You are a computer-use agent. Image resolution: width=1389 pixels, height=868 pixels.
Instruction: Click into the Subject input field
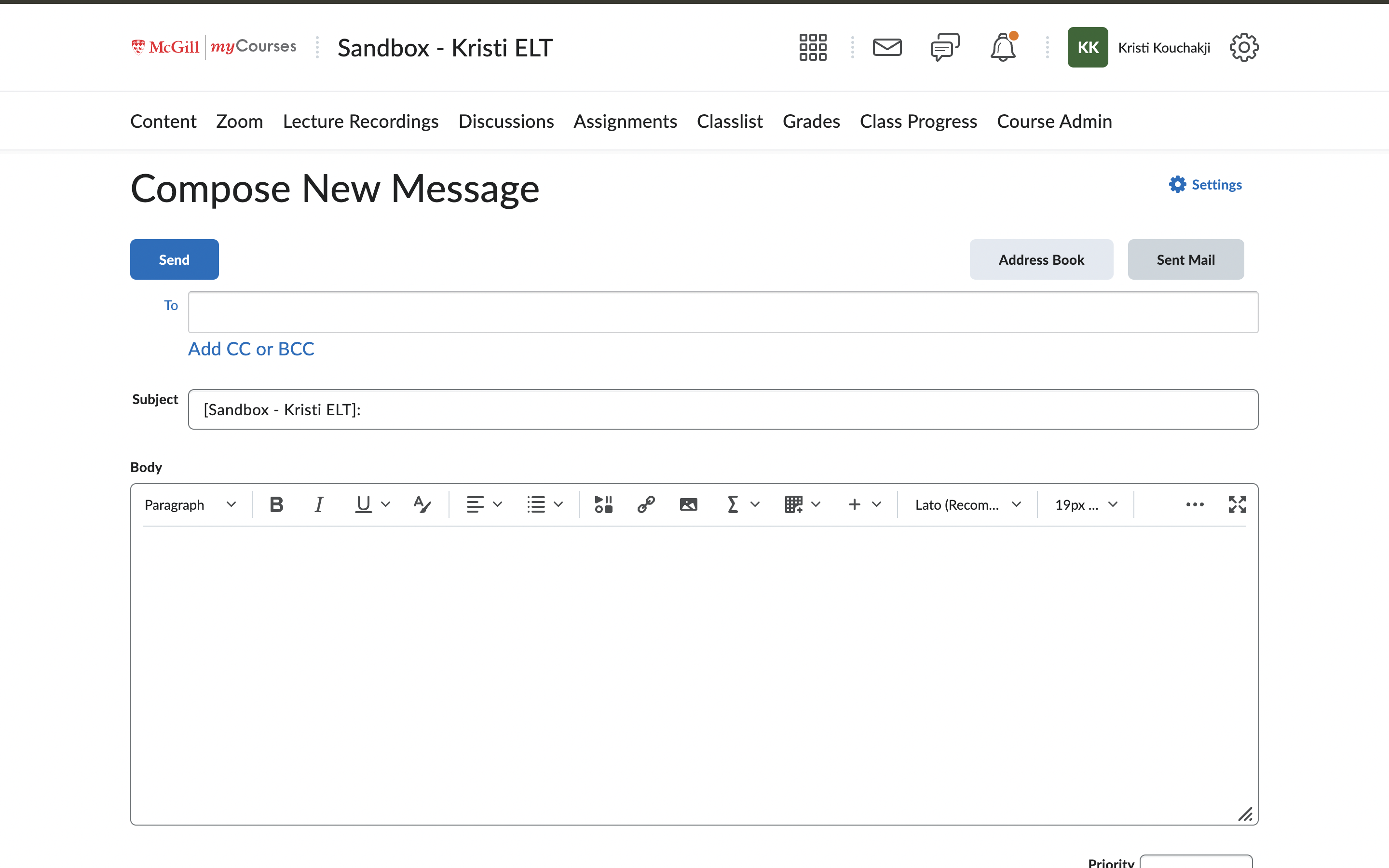722,409
